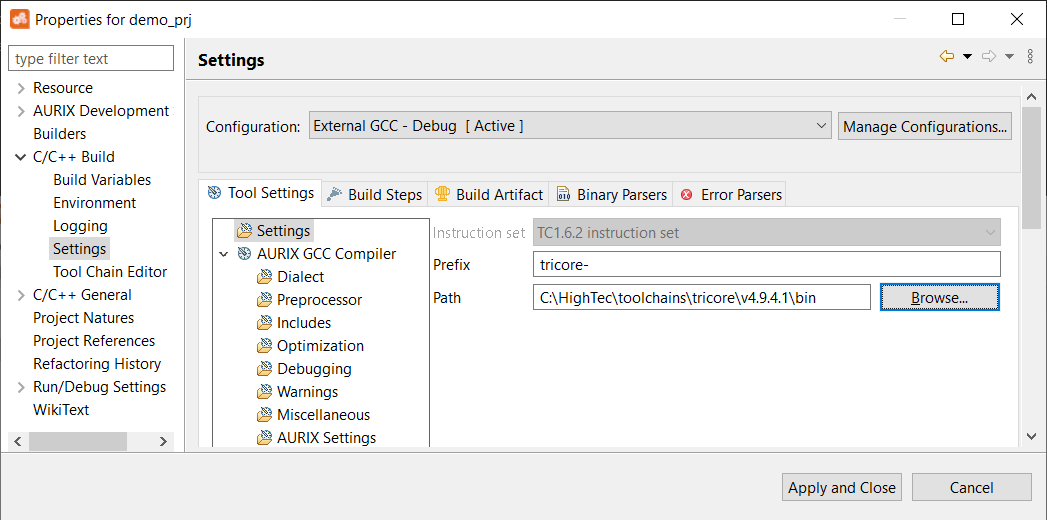Click the Includes option icon

265,322
